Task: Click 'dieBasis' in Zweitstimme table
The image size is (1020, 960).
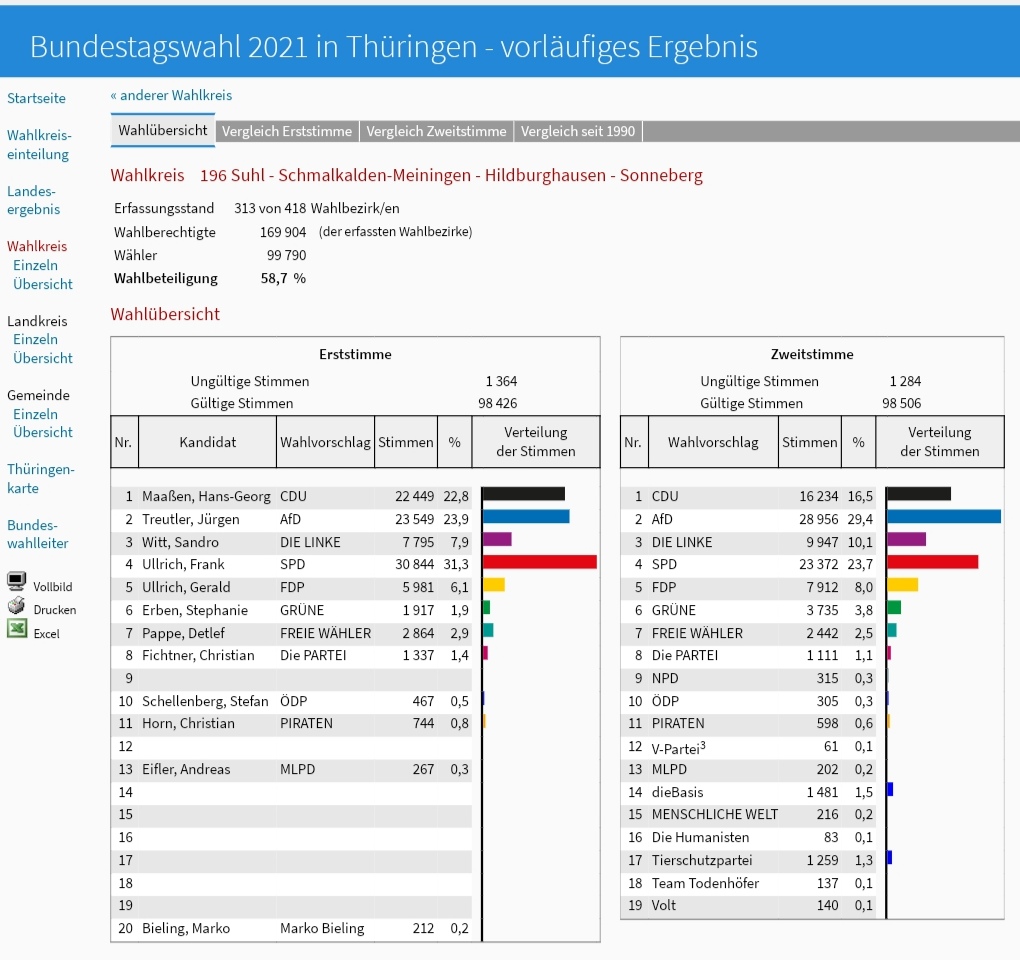Action: click(x=677, y=792)
